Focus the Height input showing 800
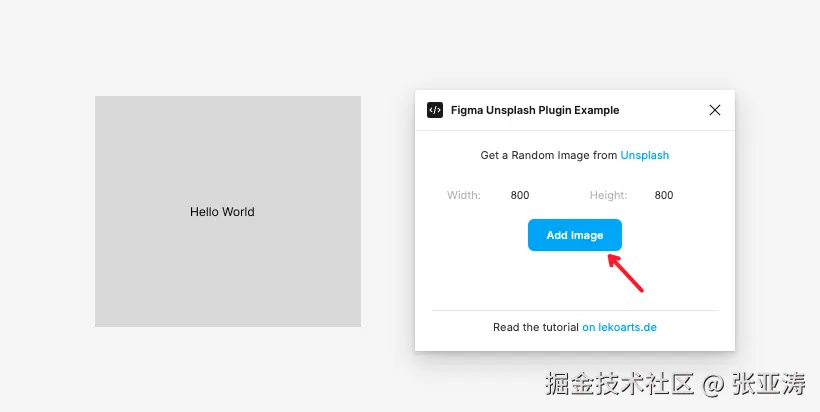820x412 pixels. [664, 196]
